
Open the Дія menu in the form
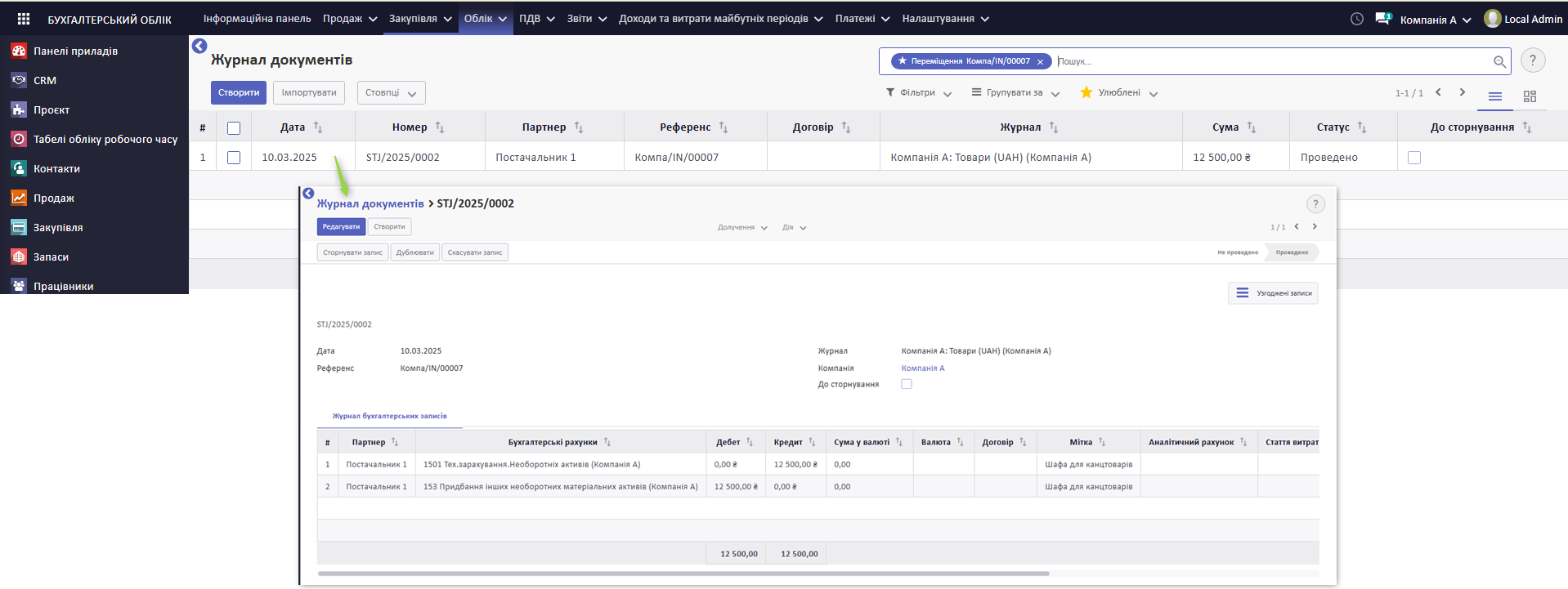[794, 227]
